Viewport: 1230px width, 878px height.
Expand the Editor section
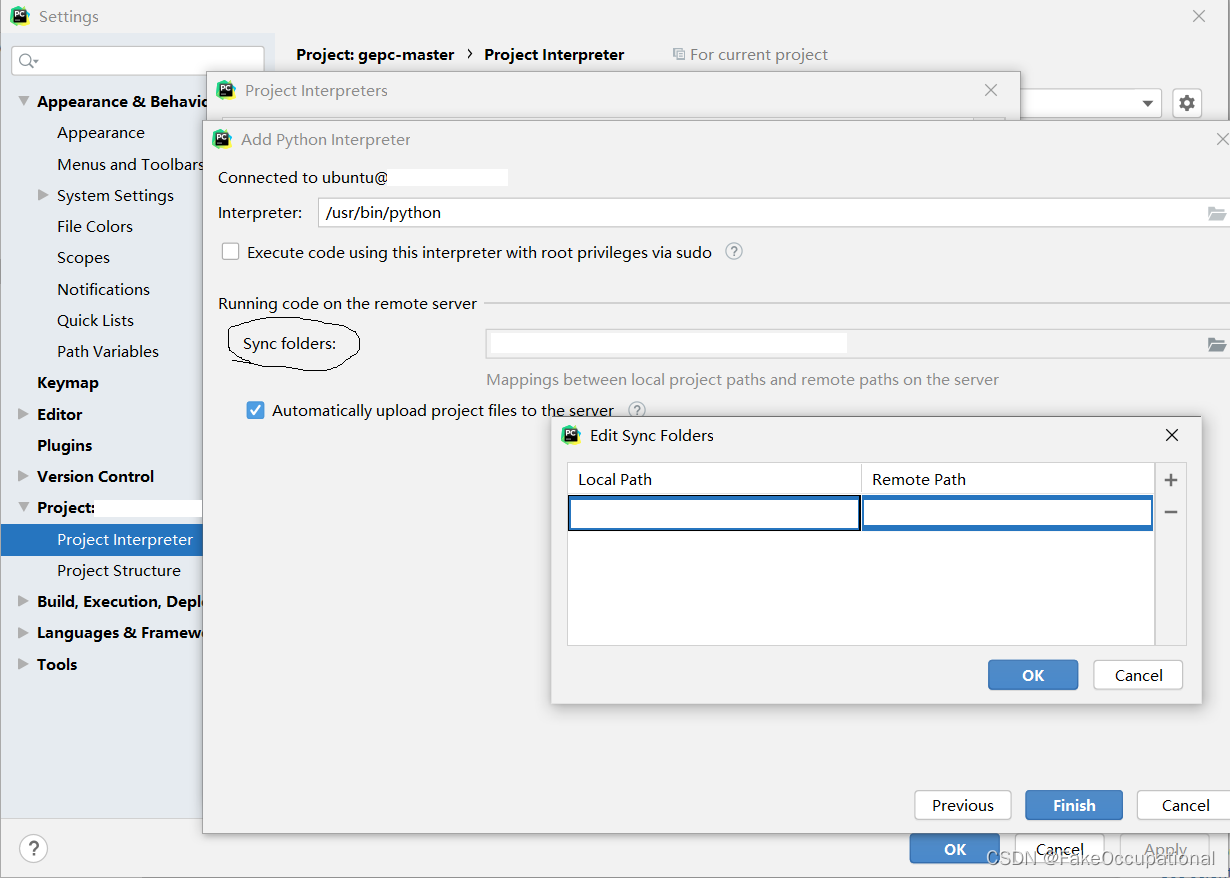(x=24, y=413)
